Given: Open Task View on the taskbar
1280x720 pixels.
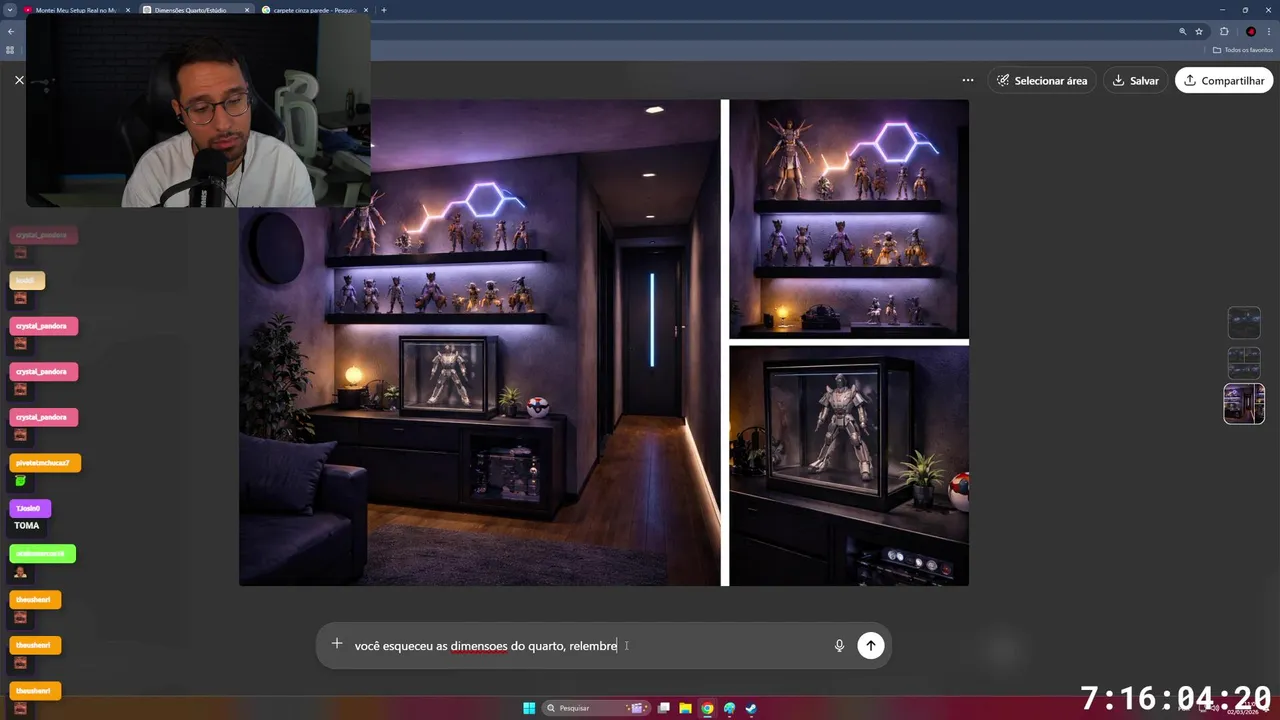Looking at the screenshot, I should [x=663, y=708].
